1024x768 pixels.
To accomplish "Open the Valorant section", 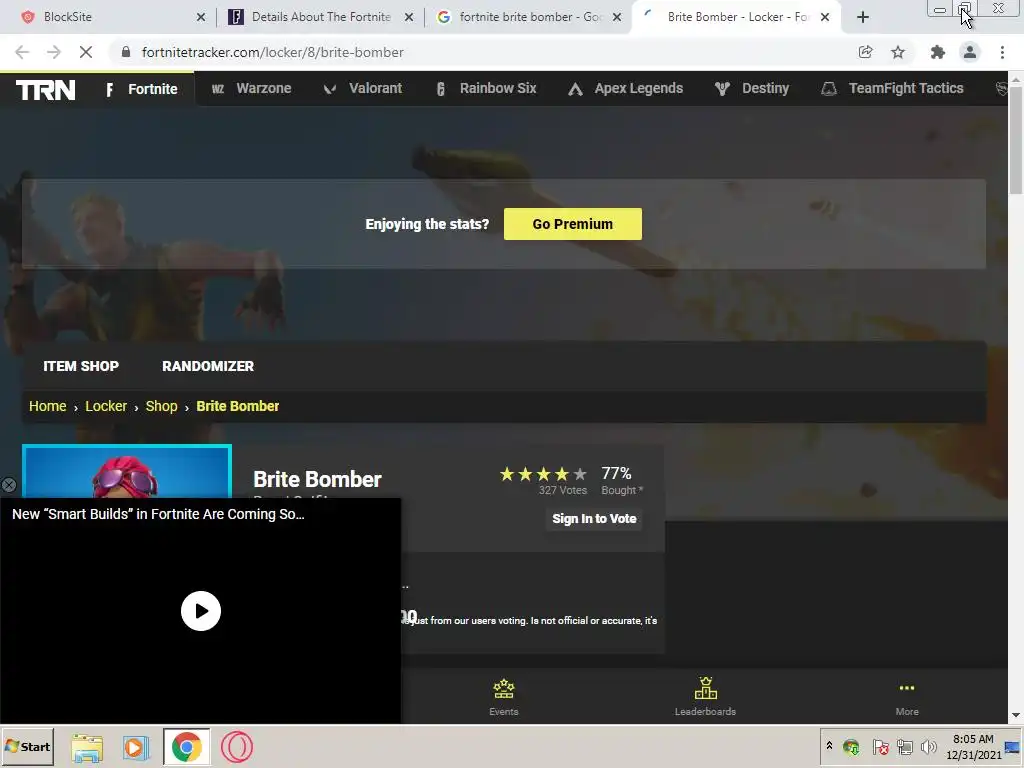I will [x=363, y=88].
